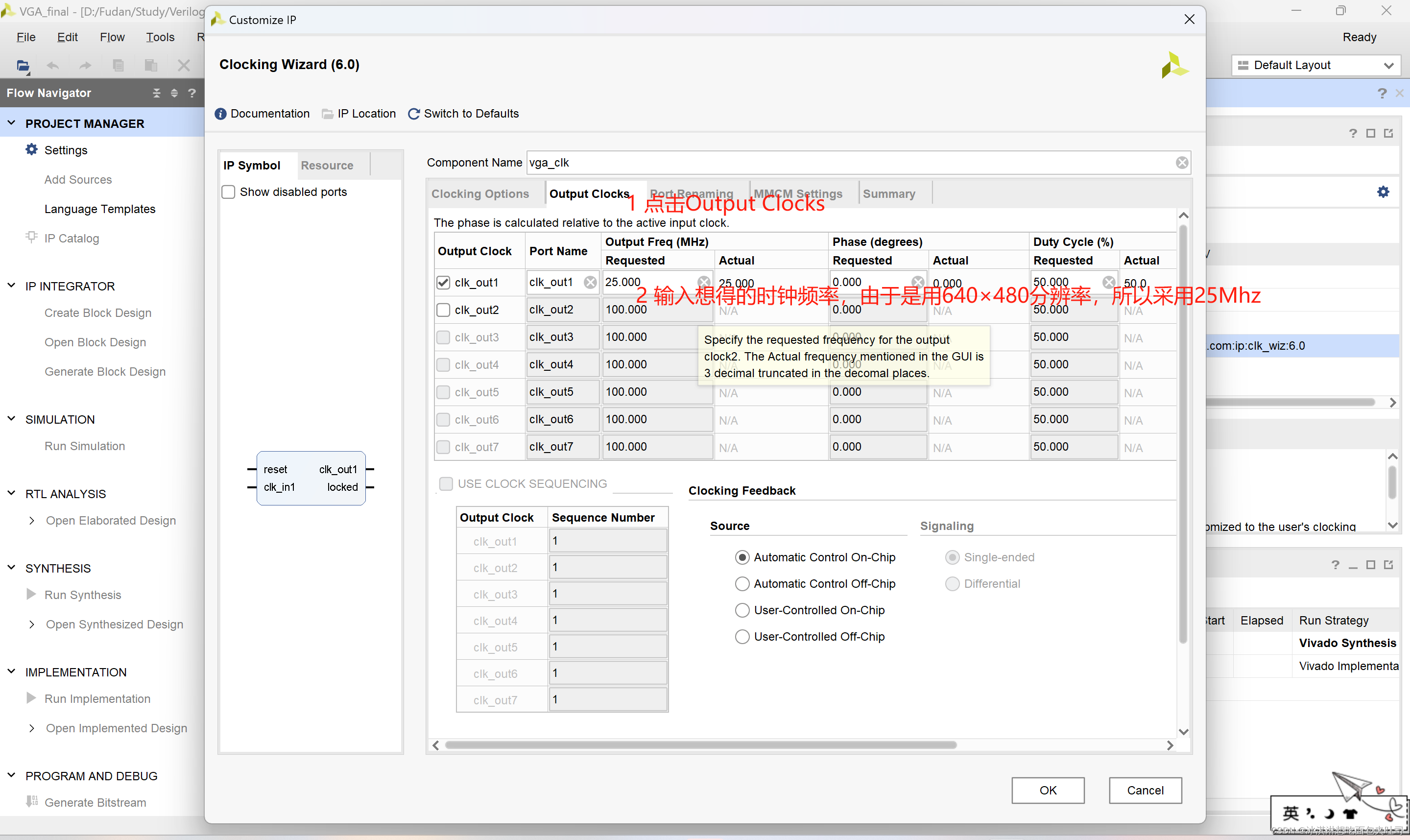Clear clk_out1 requested duty cycle value
Image resolution: width=1410 pixels, height=840 pixels.
click(1109, 282)
